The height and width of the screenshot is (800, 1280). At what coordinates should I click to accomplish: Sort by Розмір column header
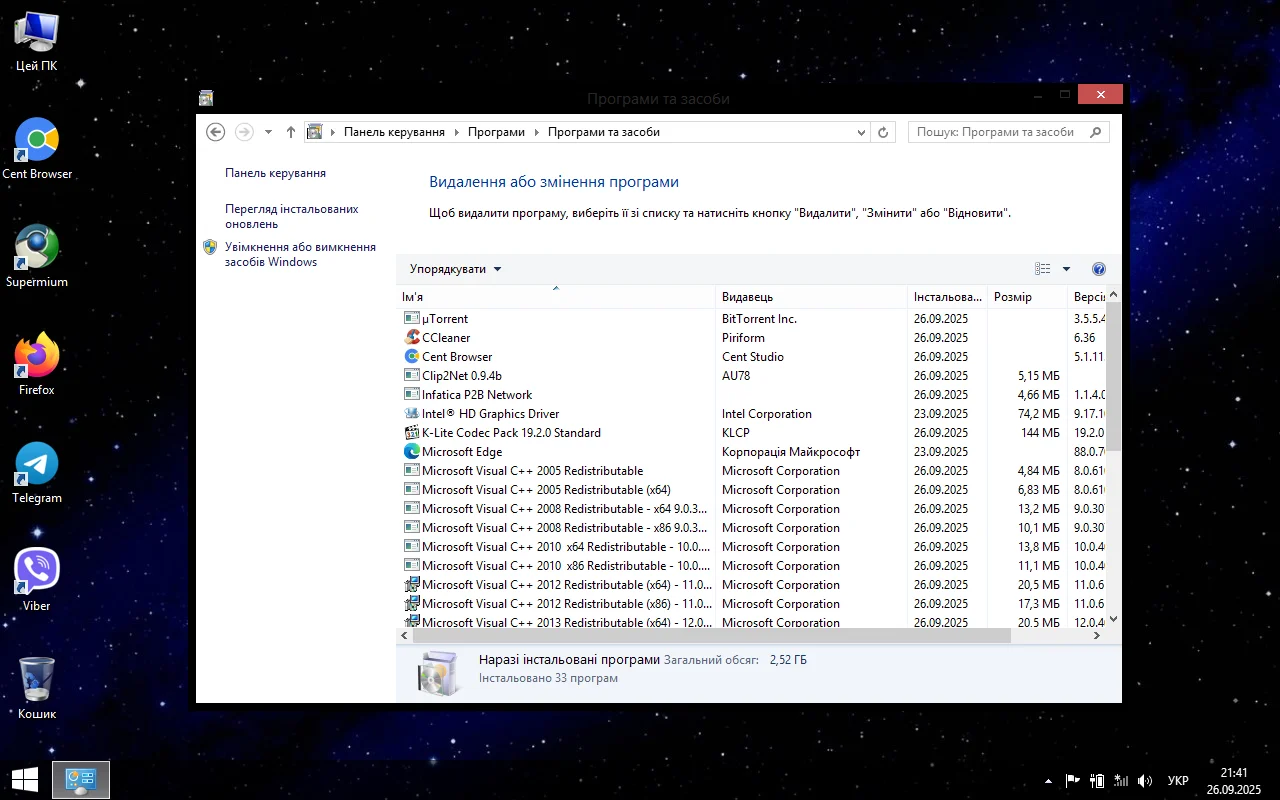point(1012,297)
